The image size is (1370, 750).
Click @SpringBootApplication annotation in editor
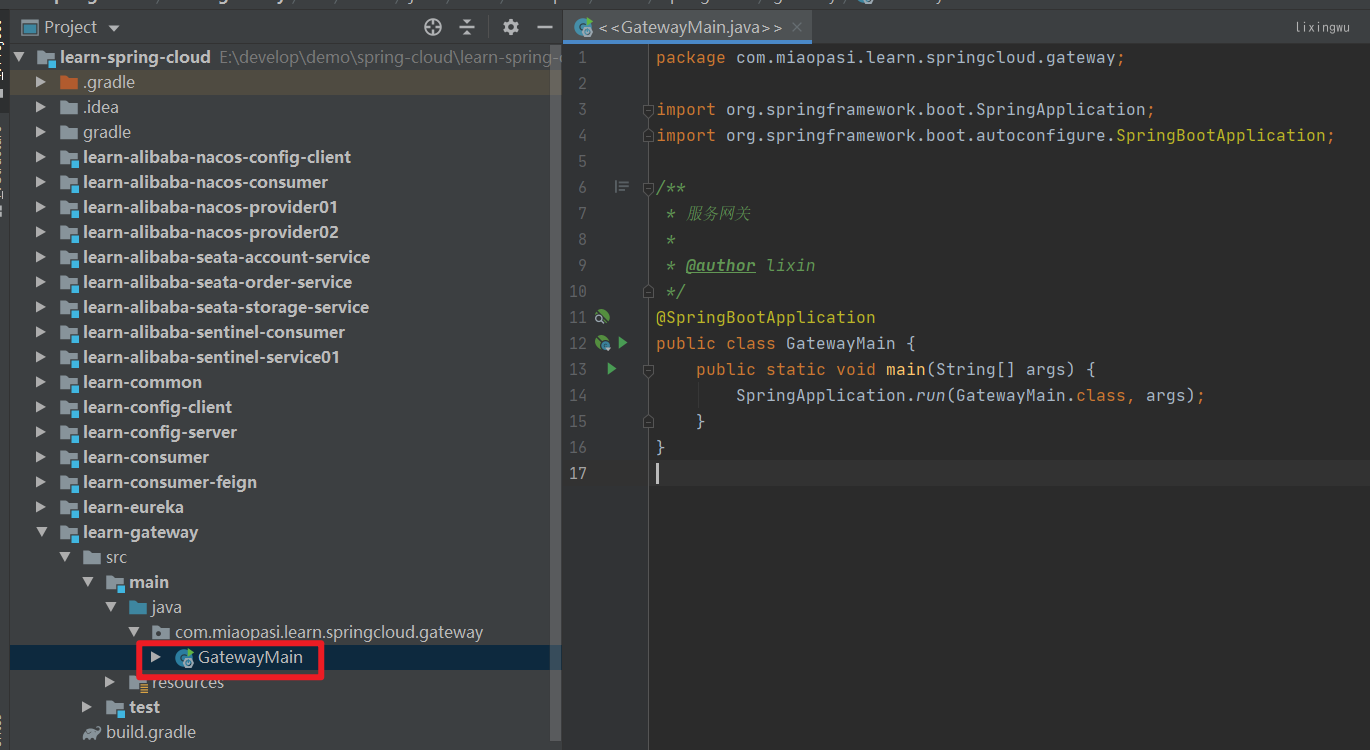(x=765, y=317)
